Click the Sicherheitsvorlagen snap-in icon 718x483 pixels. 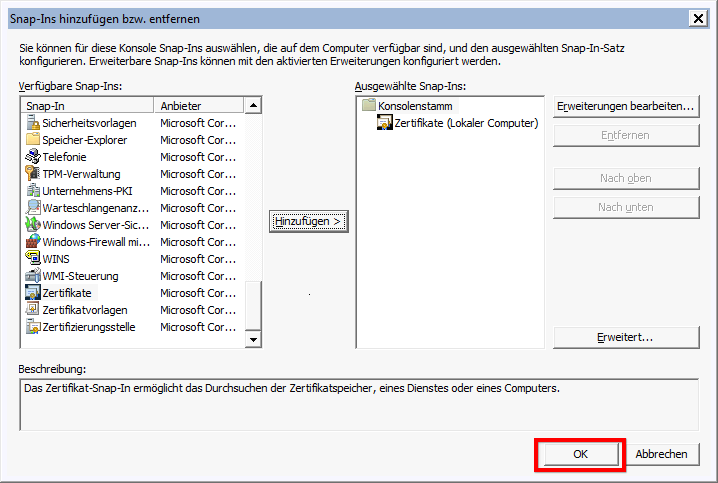[x=33, y=123]
